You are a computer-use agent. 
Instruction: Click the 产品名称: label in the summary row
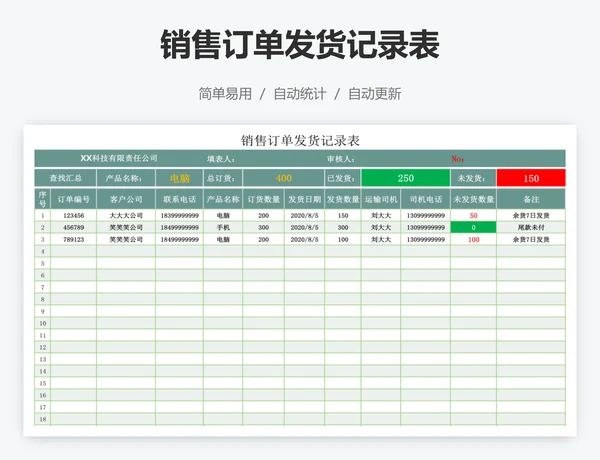[126, 178]
